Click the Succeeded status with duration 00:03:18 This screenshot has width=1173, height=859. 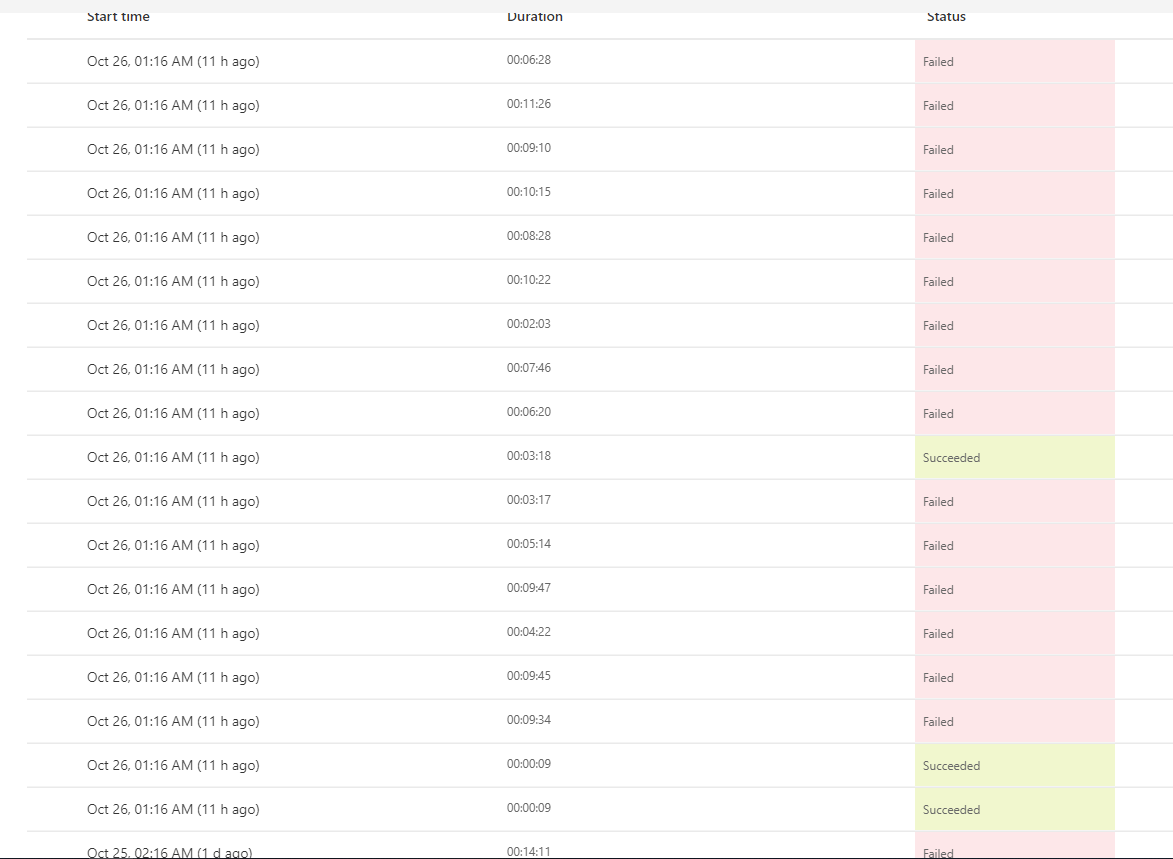click(x=951, y=457)
